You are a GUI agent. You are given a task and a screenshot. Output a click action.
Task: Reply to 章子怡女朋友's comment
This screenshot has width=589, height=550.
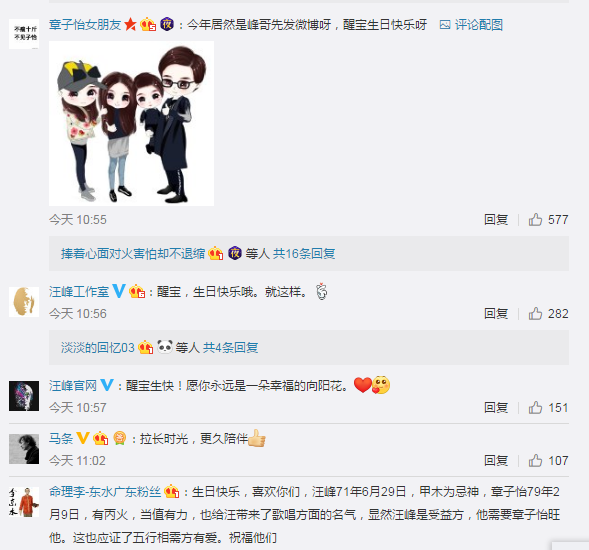pos(496,220)
